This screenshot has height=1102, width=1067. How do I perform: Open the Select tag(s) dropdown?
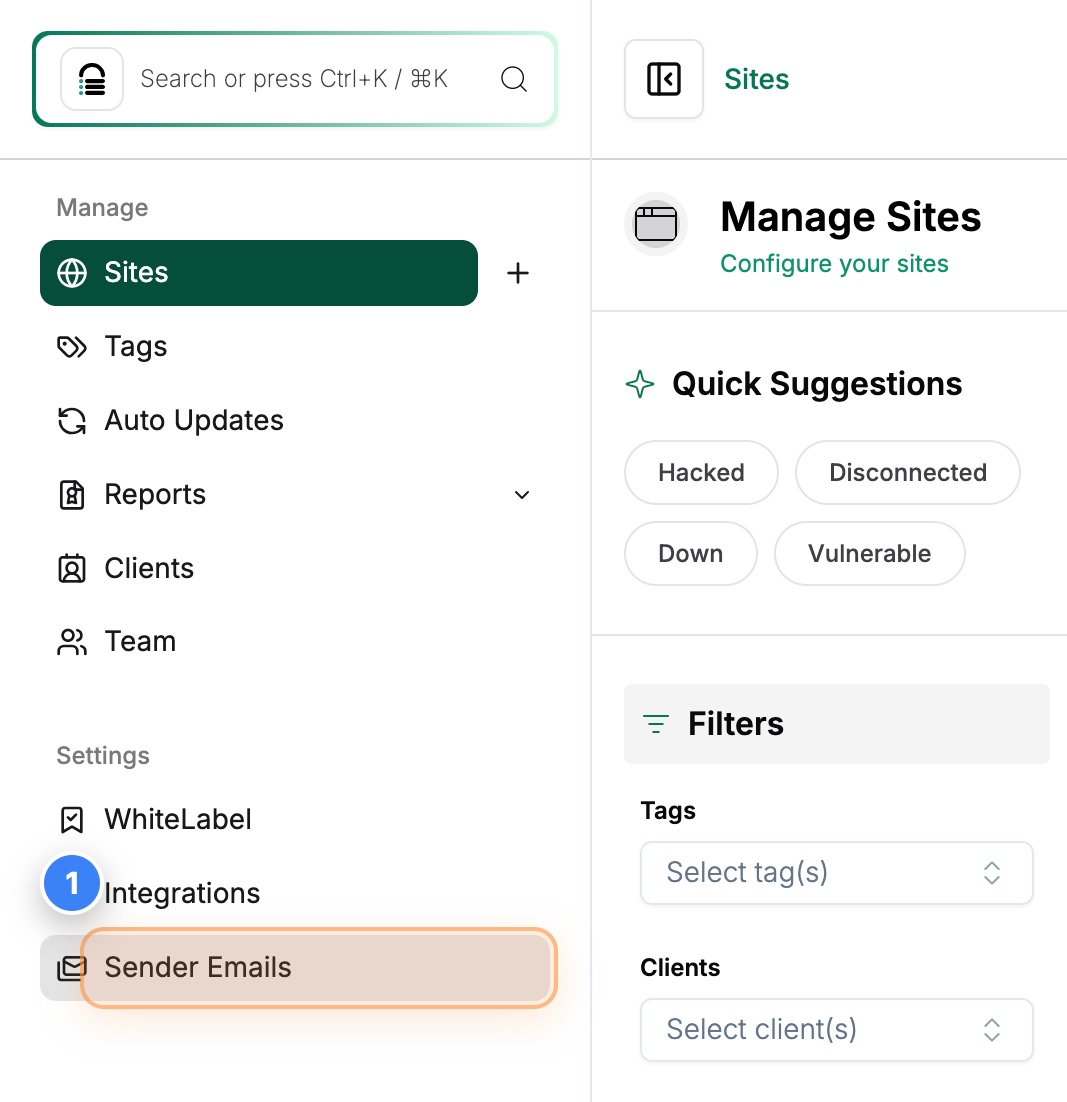tap(836, 872)
